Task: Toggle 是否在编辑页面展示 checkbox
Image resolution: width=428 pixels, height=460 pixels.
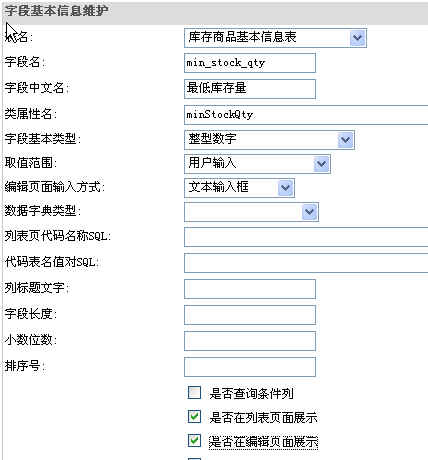Action: coord(194,441)
